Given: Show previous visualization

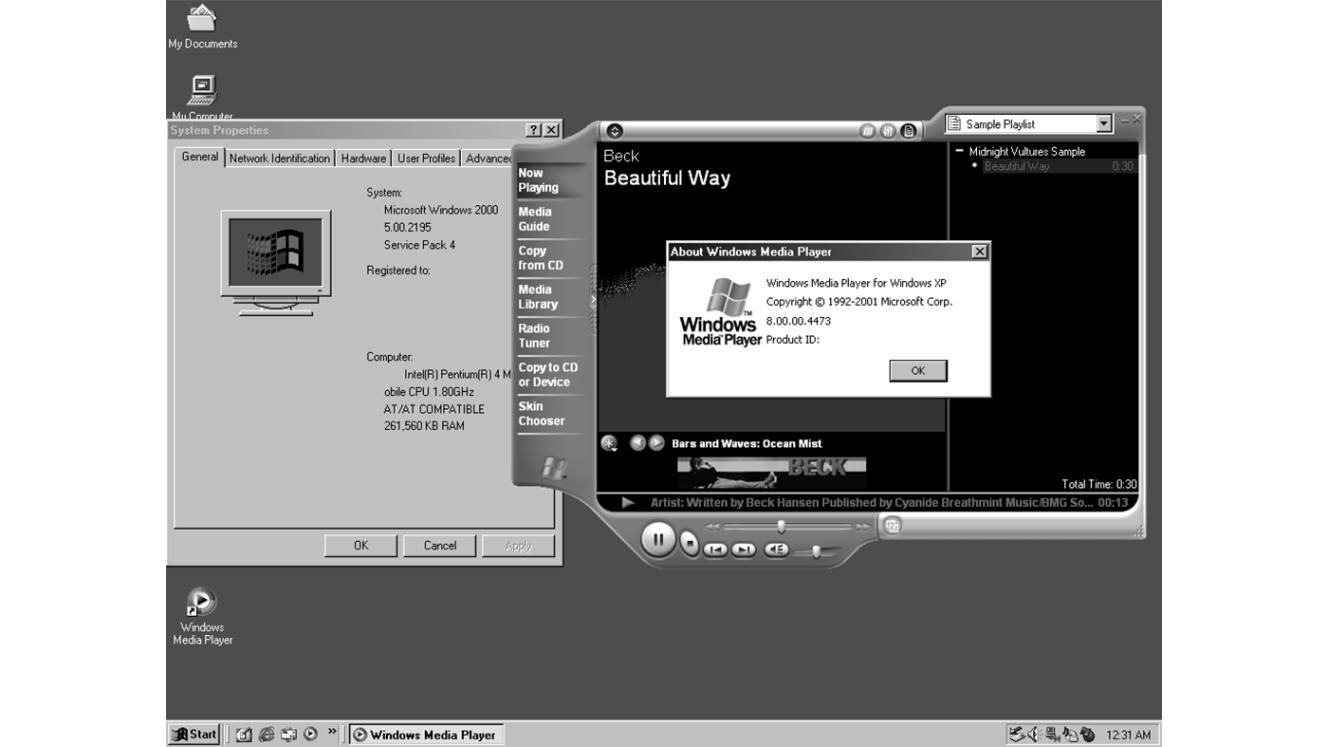Looking at the screenshot, I should pos(637,442).
